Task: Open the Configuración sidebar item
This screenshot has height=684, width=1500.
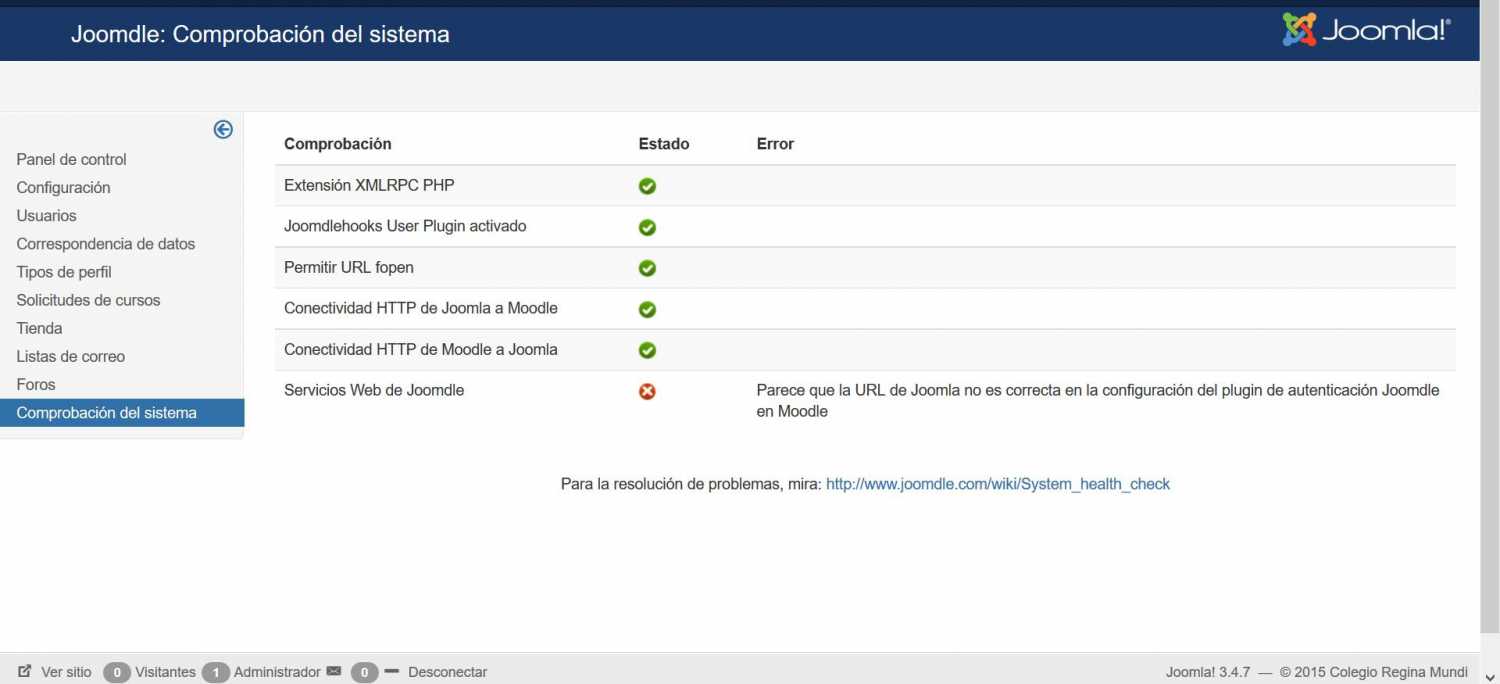Action: (x=63, y=187)
